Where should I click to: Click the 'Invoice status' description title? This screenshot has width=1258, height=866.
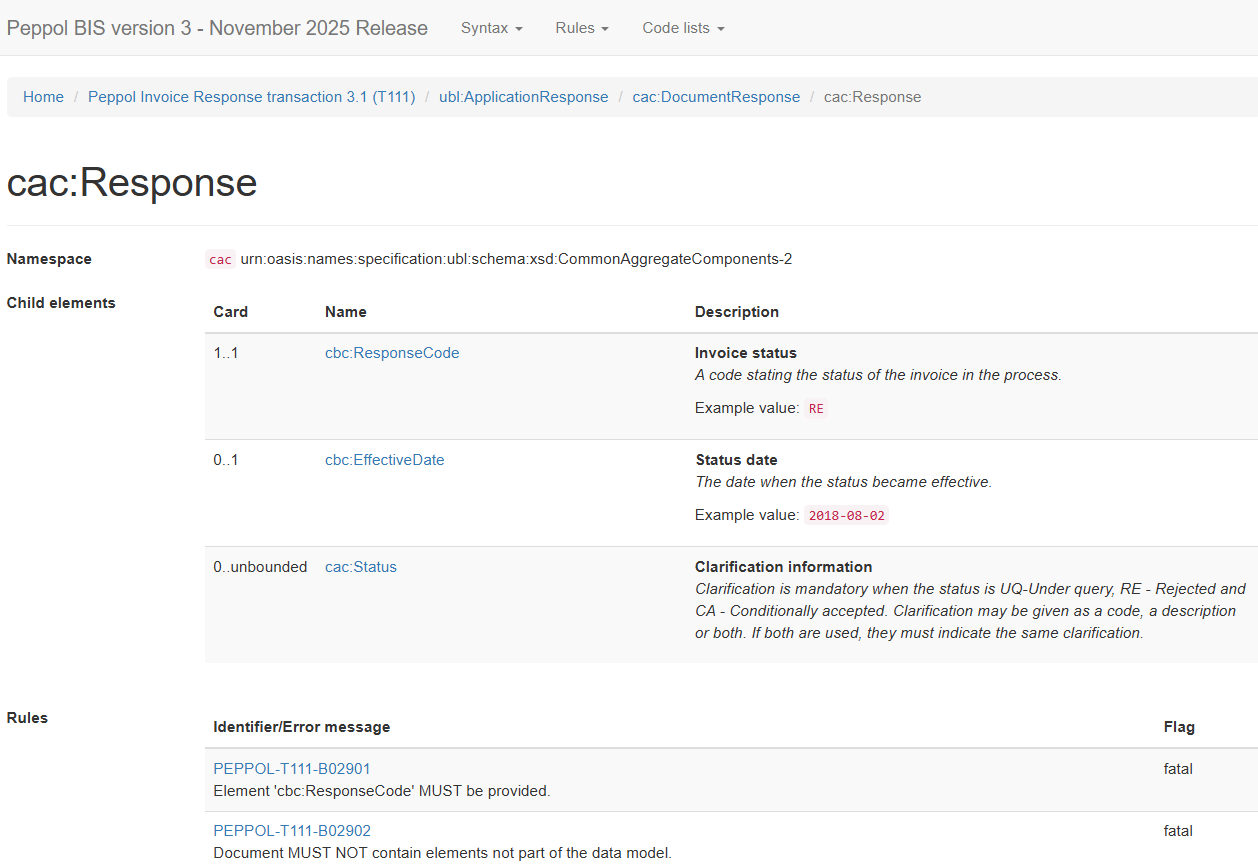point(746,353)
